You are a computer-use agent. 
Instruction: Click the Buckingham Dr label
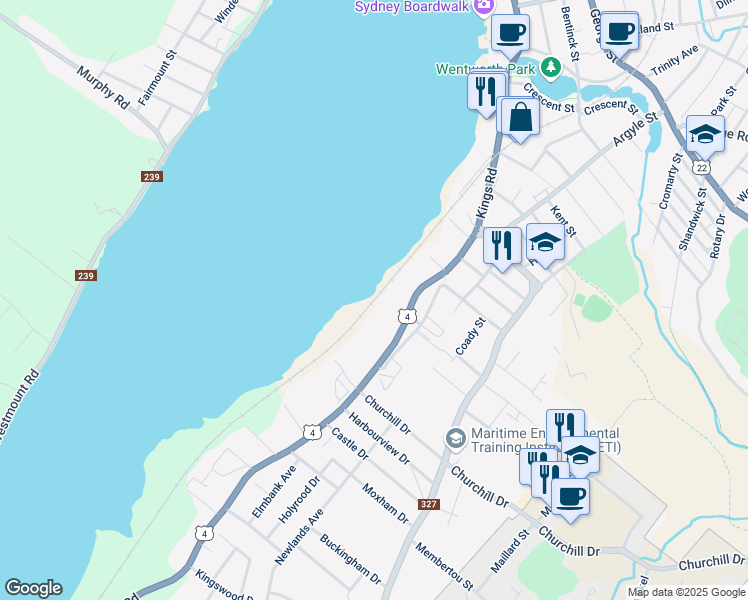(351, 559)
